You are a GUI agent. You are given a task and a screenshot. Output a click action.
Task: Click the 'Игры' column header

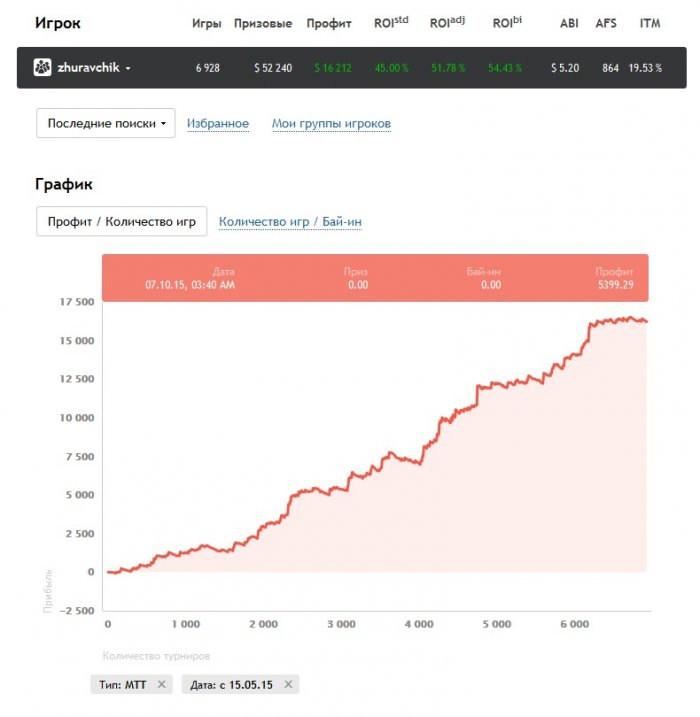[x=207, y=23]
